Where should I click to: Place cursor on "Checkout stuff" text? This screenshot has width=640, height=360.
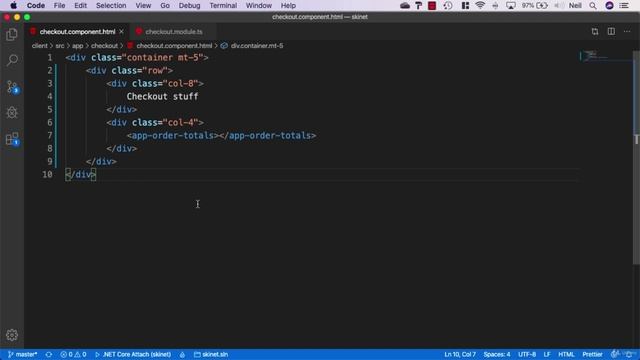(x=162, y=96)
